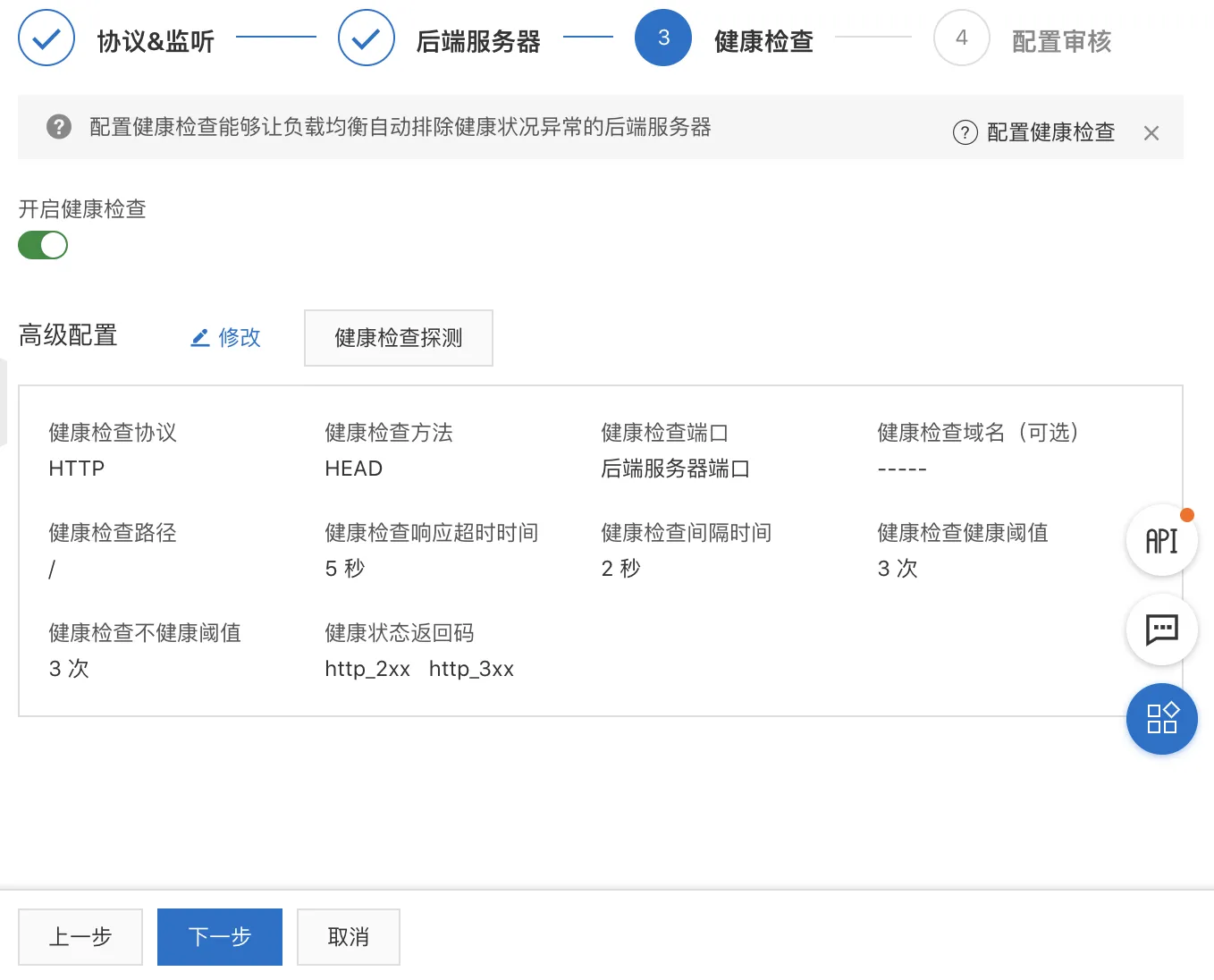This screenshot has width=1214, height=980.
Task: Click the http_2xx status code
Action: click(367, 669)
